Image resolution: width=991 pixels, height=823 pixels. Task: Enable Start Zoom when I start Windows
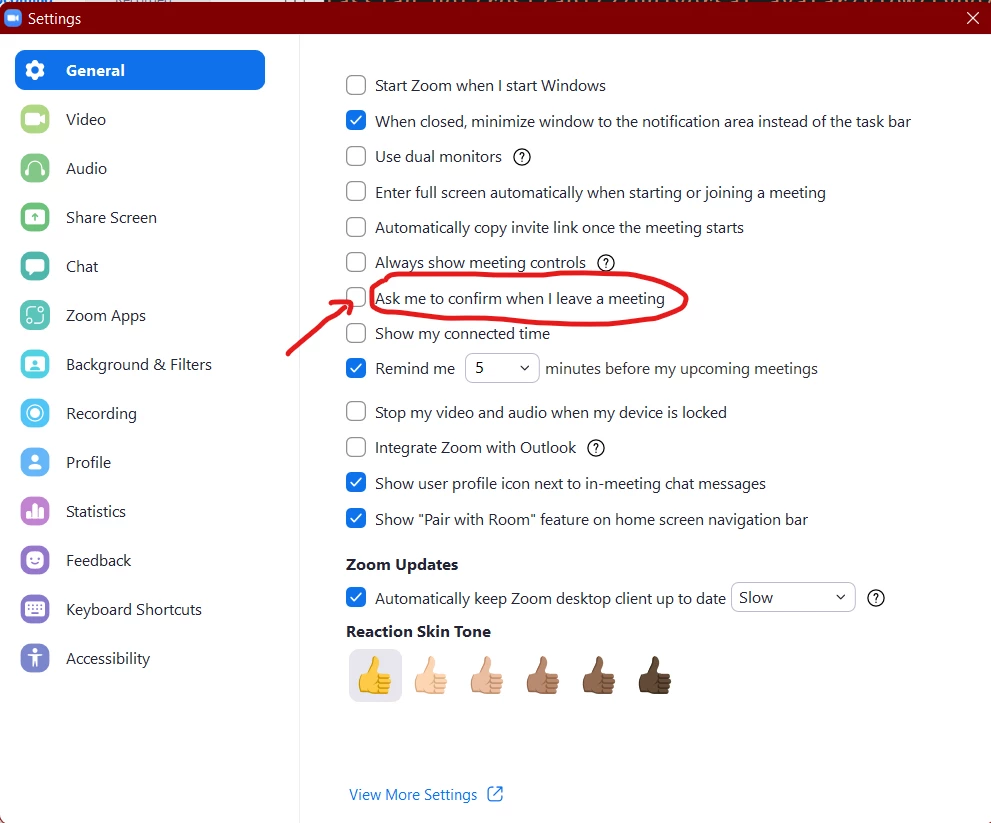[356, 85]
